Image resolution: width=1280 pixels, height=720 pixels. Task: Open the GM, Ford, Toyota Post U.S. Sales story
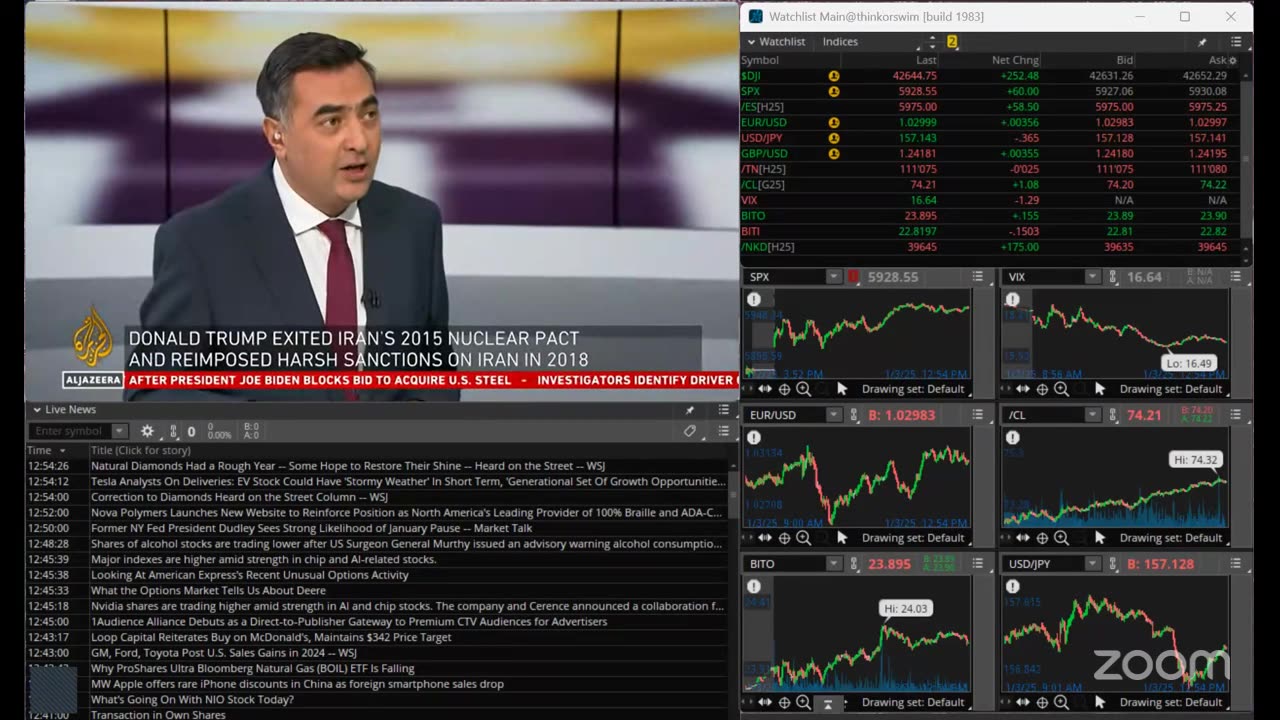pos(223,653)
